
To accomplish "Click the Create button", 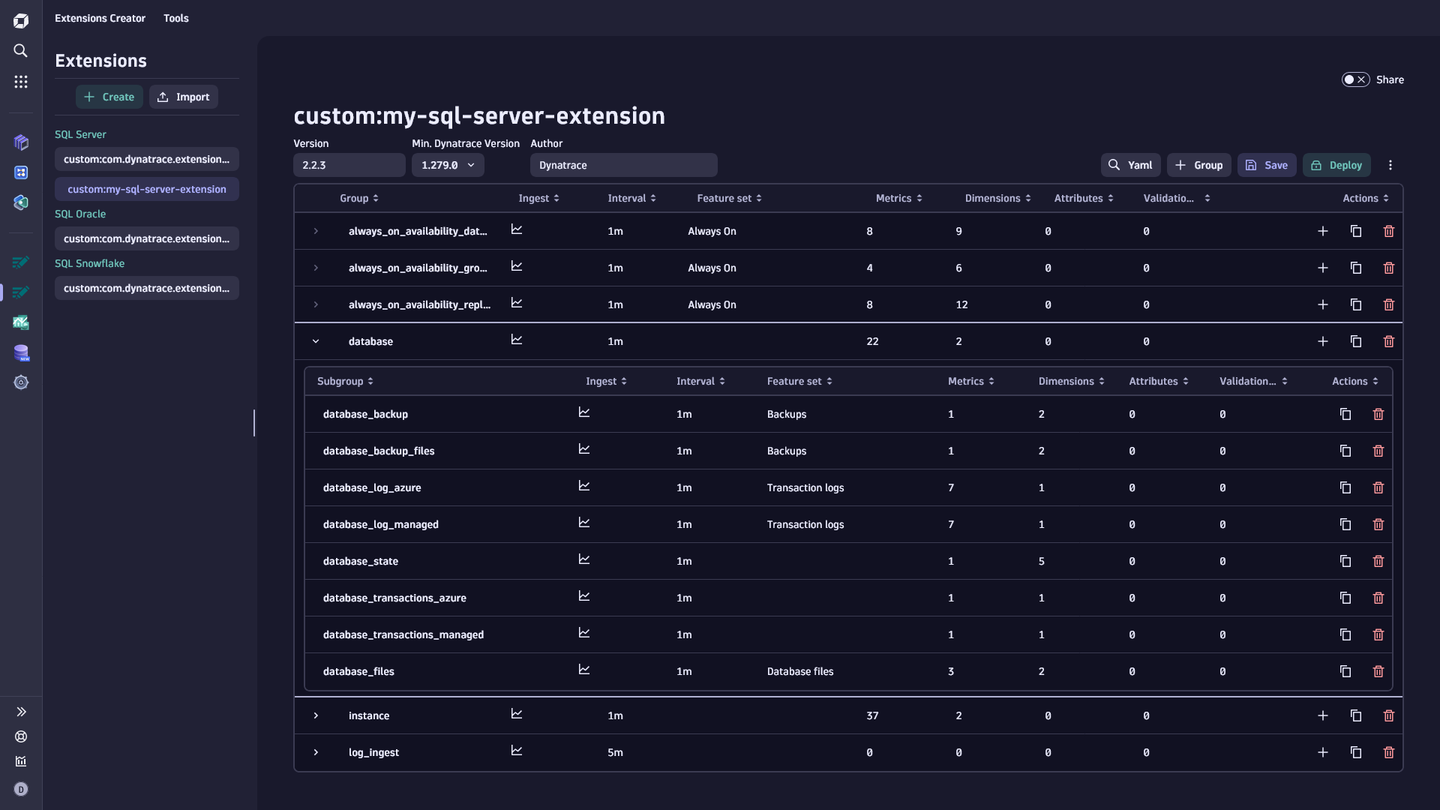I will pos(108,96).
